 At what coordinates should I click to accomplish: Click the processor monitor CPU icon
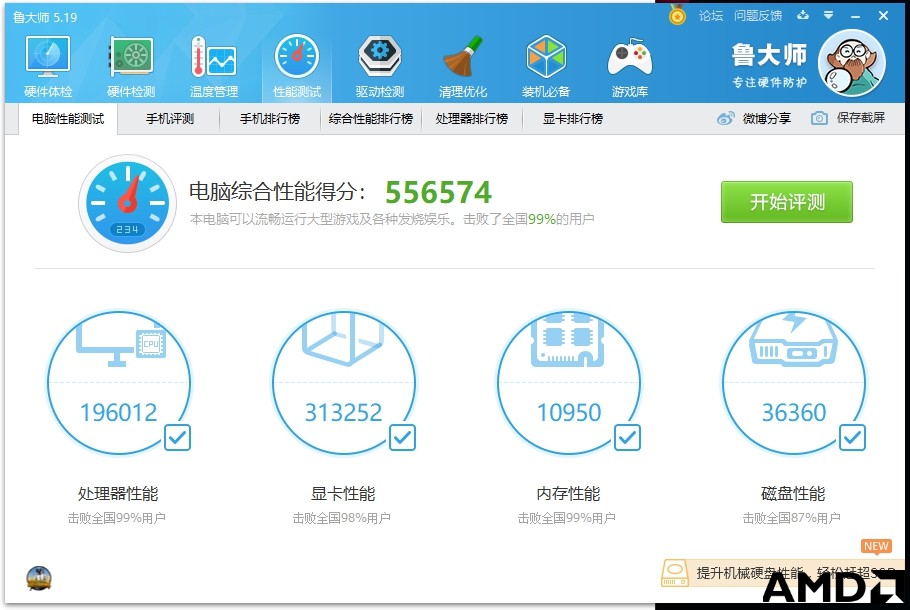(121, 345)
